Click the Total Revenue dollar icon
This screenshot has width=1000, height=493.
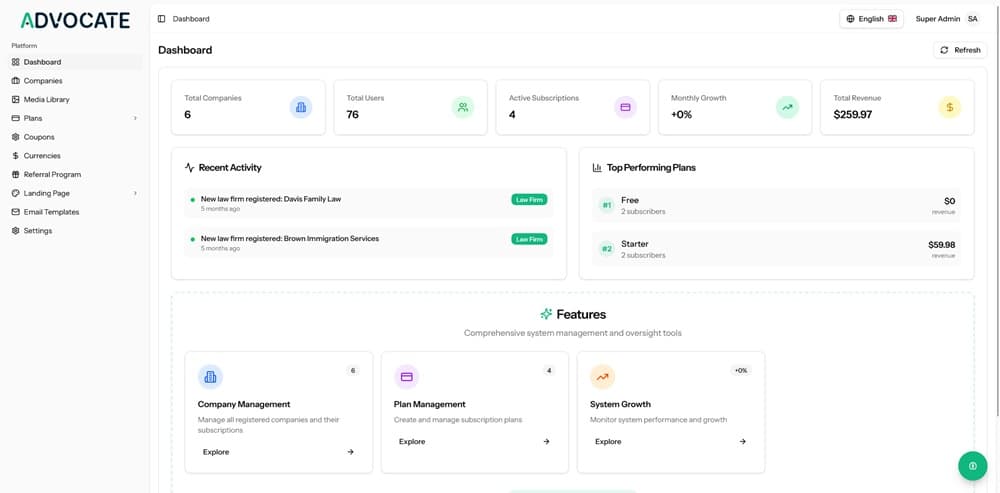click(949, 107)
